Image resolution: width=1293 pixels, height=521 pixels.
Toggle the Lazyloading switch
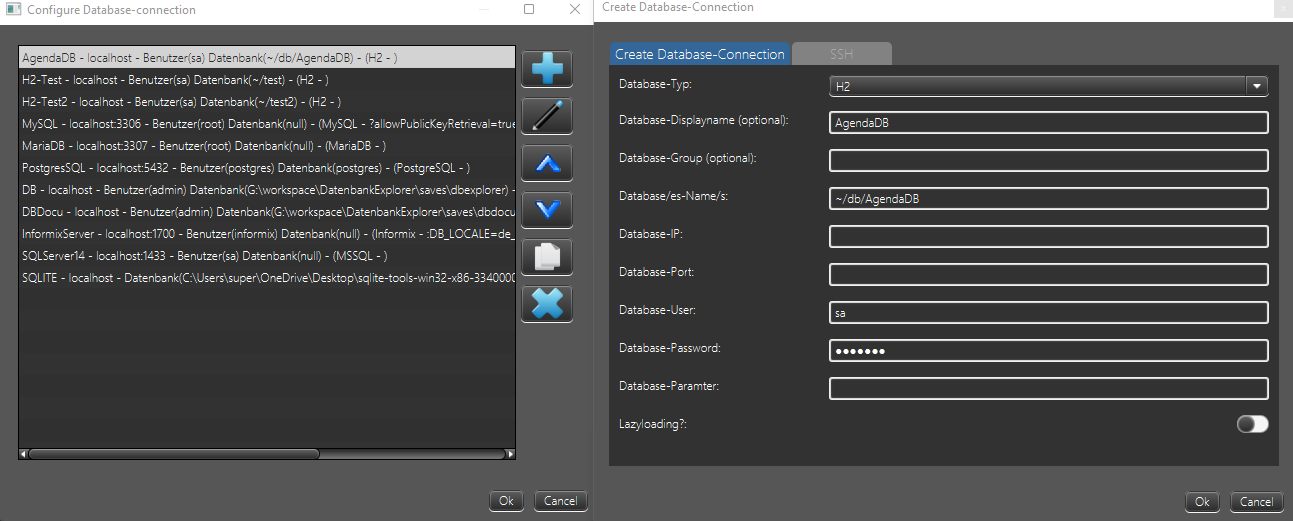1252,424
